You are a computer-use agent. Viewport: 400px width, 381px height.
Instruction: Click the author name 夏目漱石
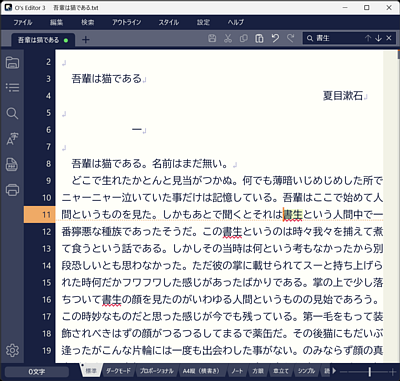pos(343,96)
